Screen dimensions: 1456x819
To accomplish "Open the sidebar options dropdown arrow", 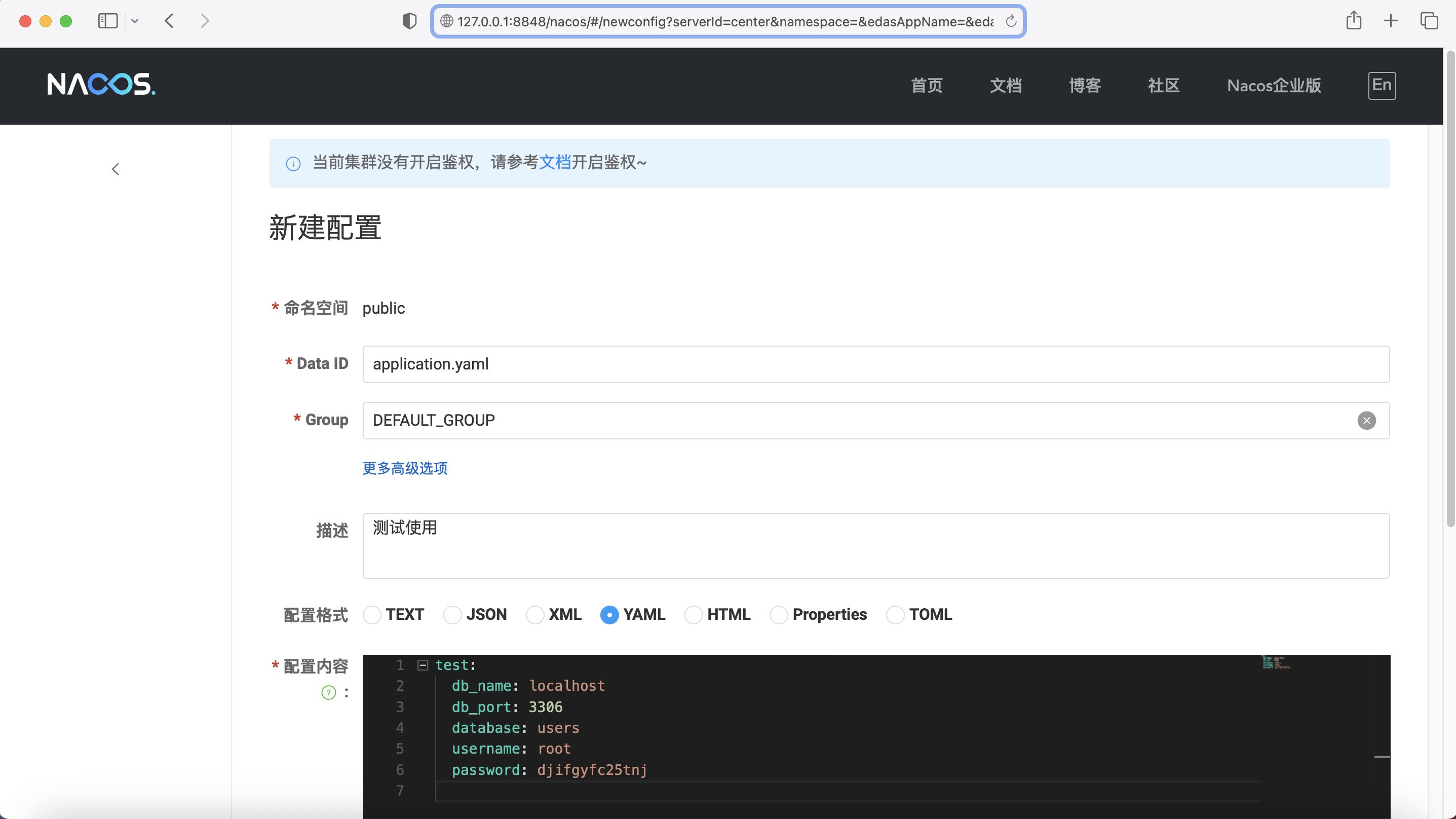I will tap(135, 21).
